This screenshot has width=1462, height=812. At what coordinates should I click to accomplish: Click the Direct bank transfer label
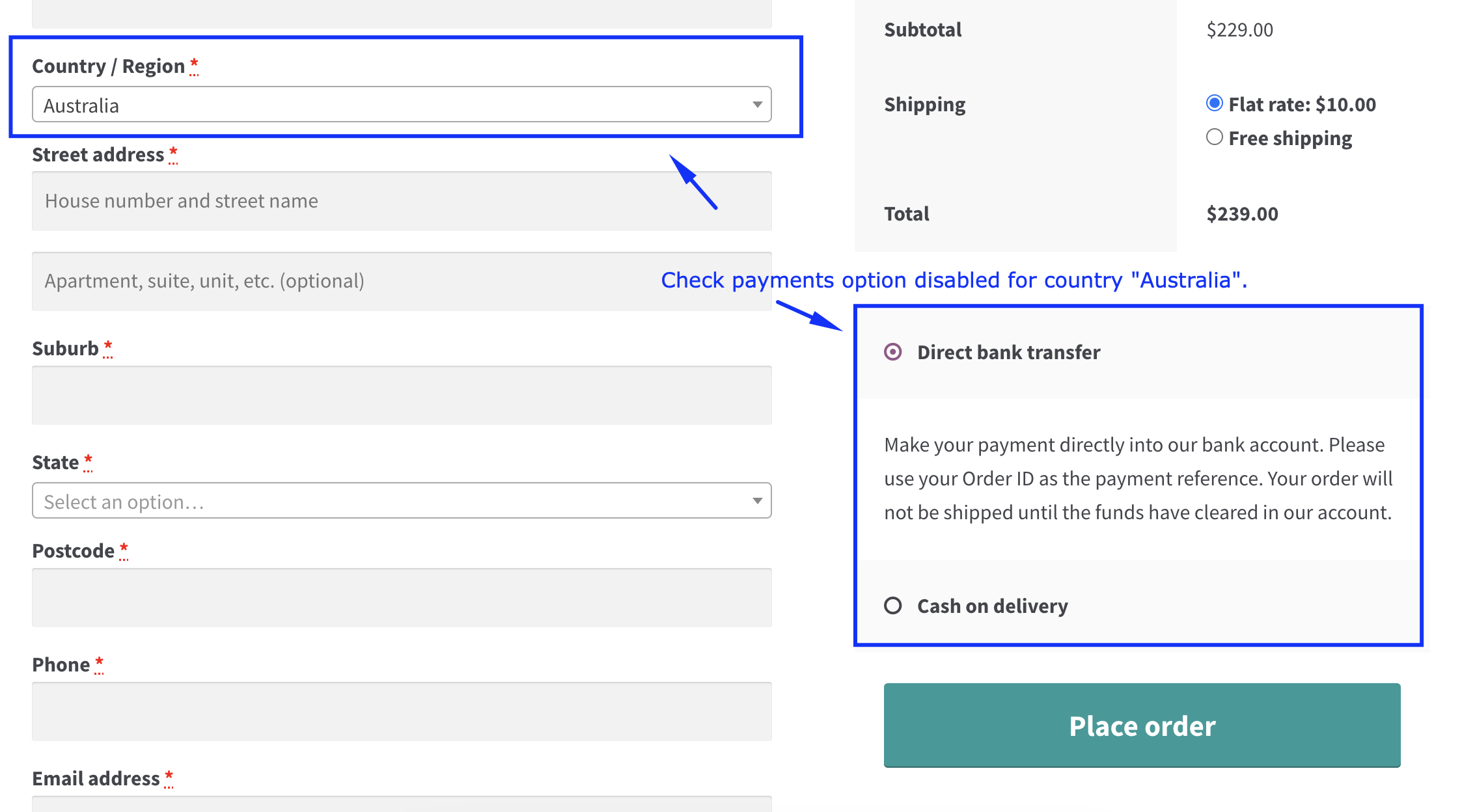[1008, 352]
